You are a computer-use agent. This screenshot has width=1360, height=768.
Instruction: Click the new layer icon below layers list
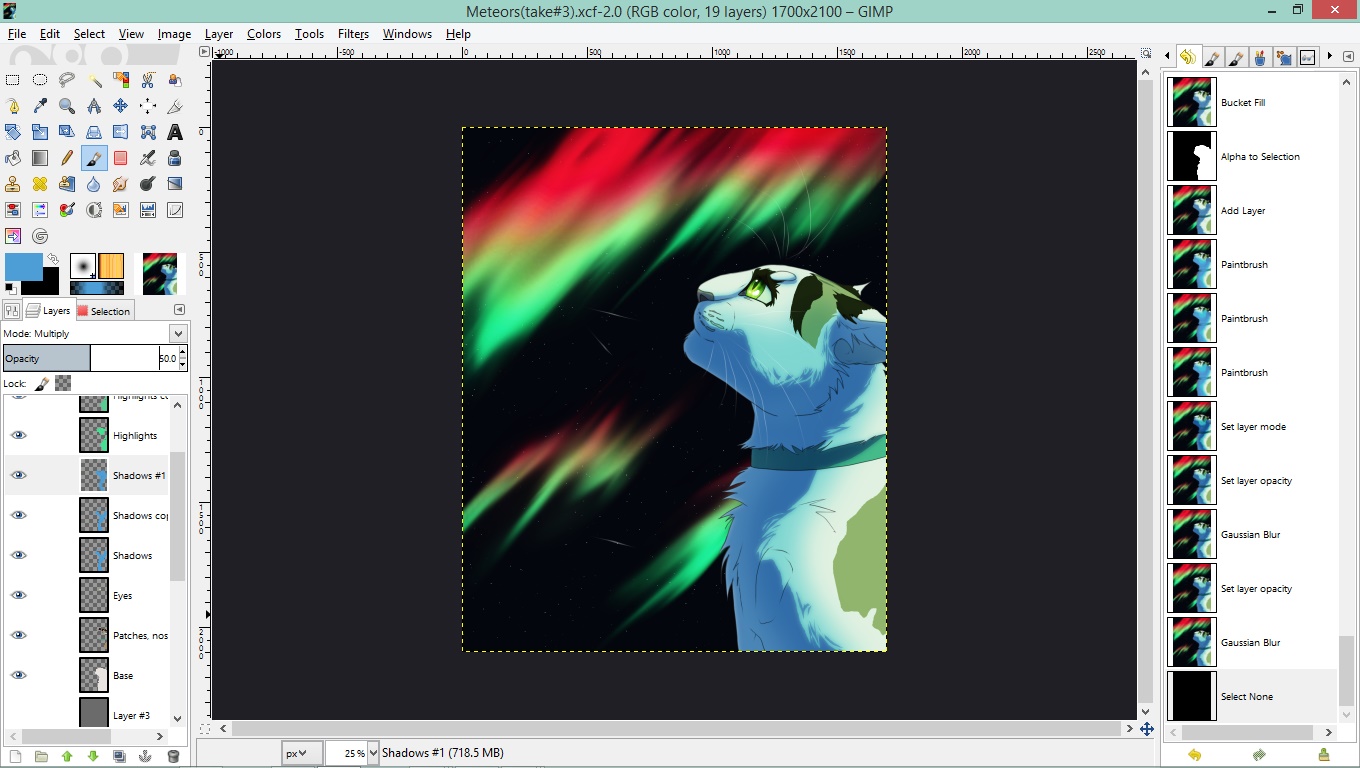pyautogui.click(x=15, y=756)
